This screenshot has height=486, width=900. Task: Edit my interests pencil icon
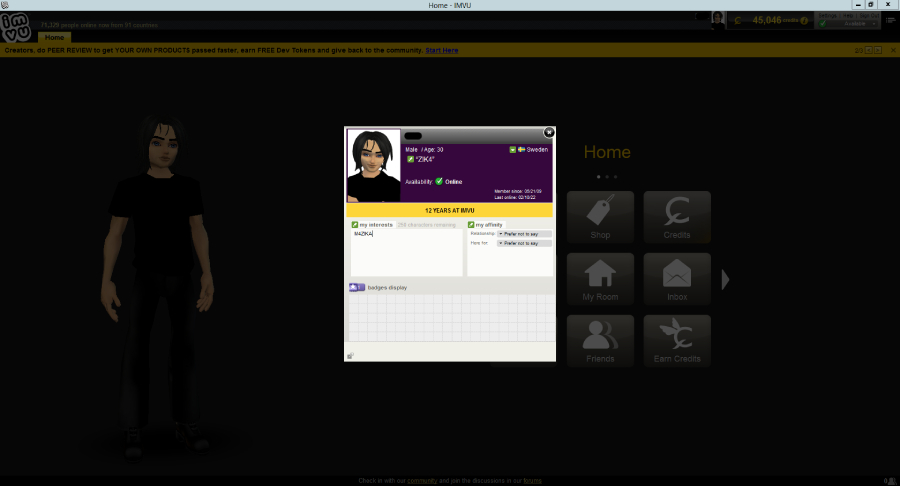(355, 225)
